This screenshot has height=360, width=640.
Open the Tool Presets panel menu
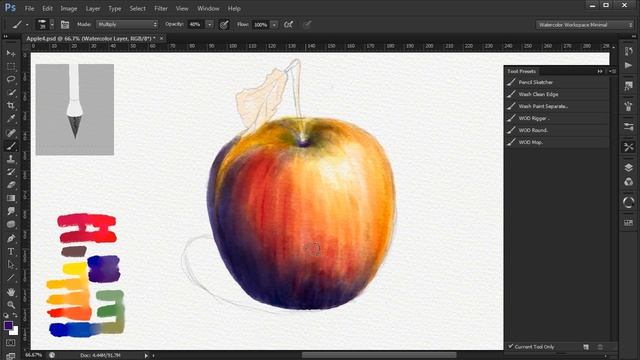point(612,71)
